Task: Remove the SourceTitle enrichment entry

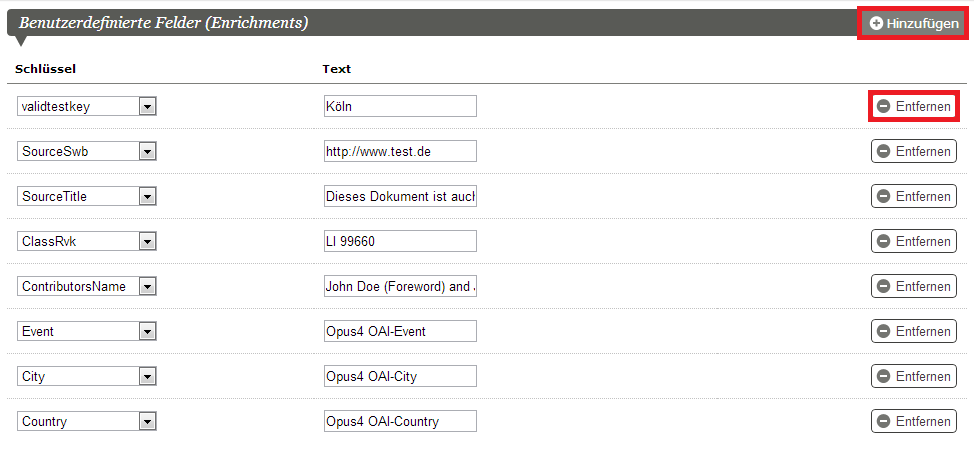Action: (x=914, y=196)
